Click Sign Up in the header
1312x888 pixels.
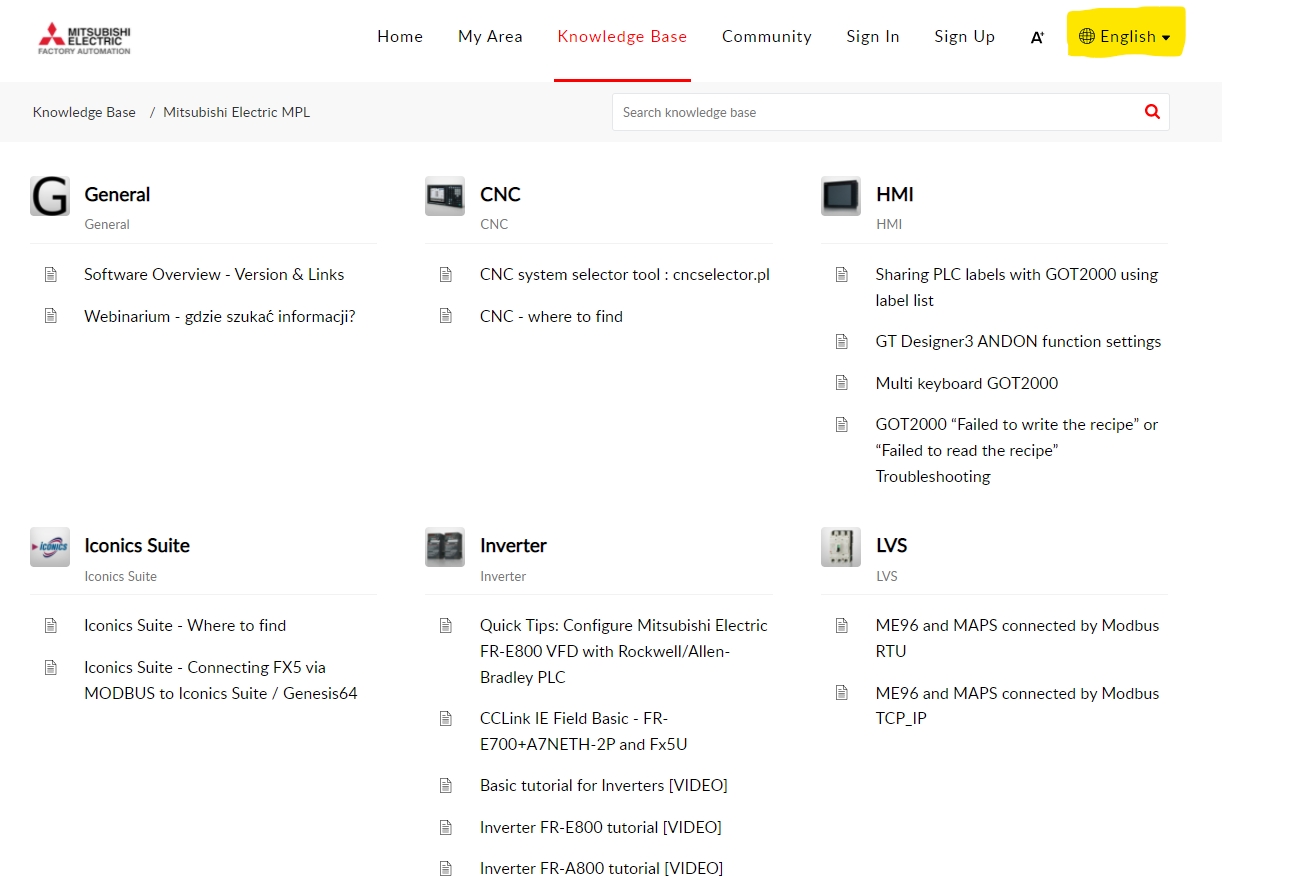point(965,37)
